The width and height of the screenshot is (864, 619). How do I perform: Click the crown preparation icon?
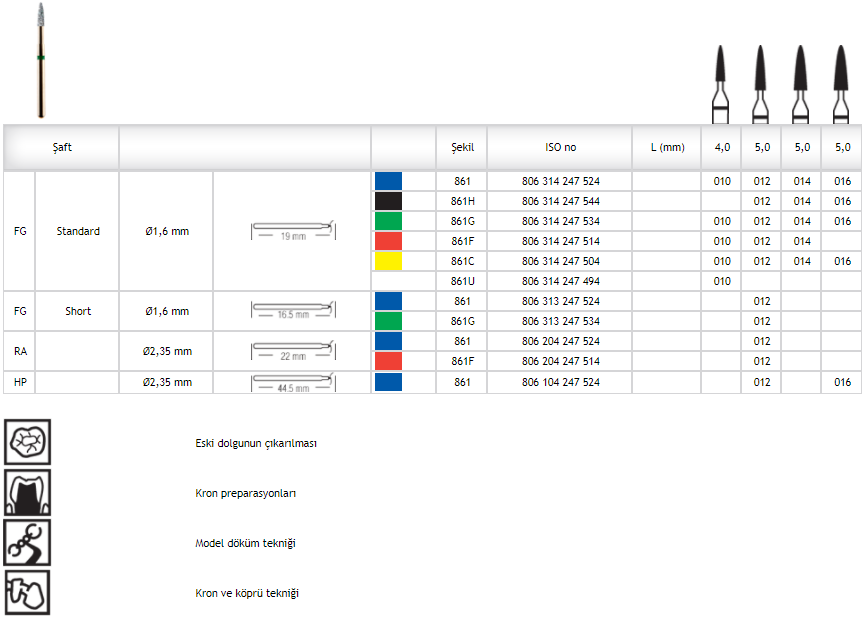(27, 492)
